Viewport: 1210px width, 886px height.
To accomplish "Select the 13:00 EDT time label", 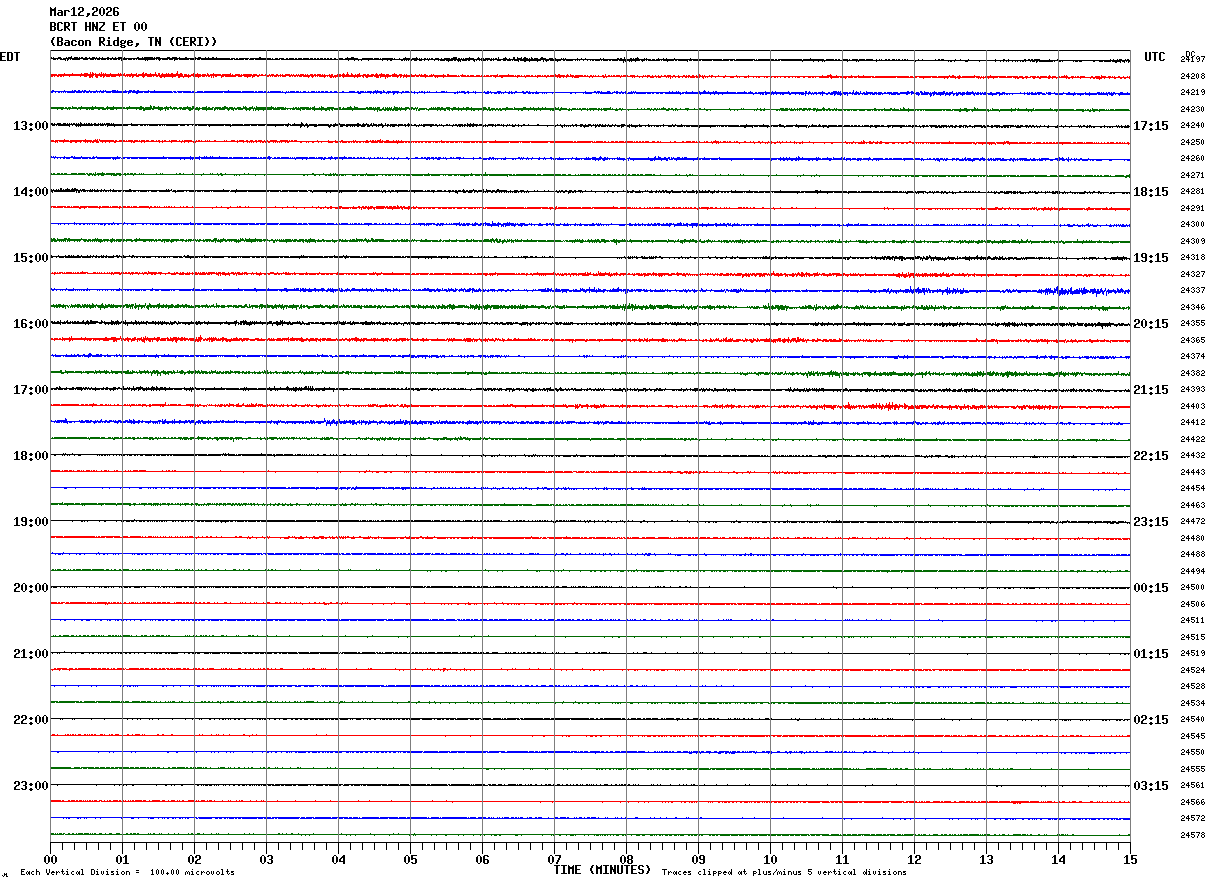I will (31, 126).
